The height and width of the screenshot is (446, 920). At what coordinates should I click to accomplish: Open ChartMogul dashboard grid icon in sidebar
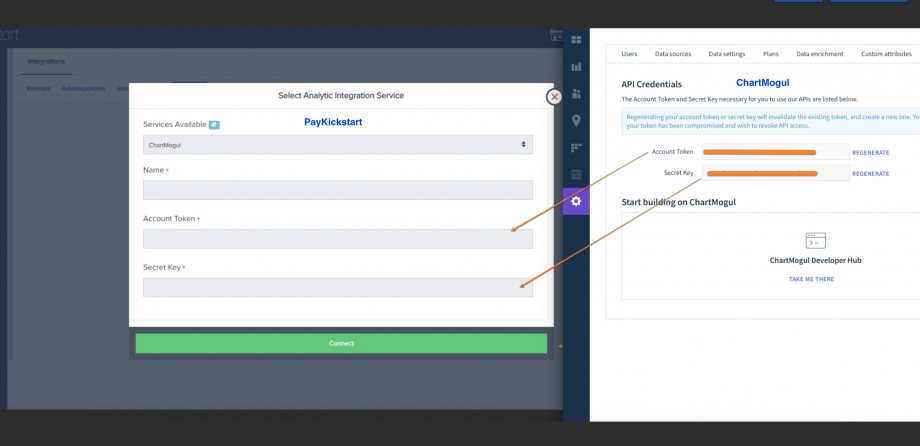[576, 40]
